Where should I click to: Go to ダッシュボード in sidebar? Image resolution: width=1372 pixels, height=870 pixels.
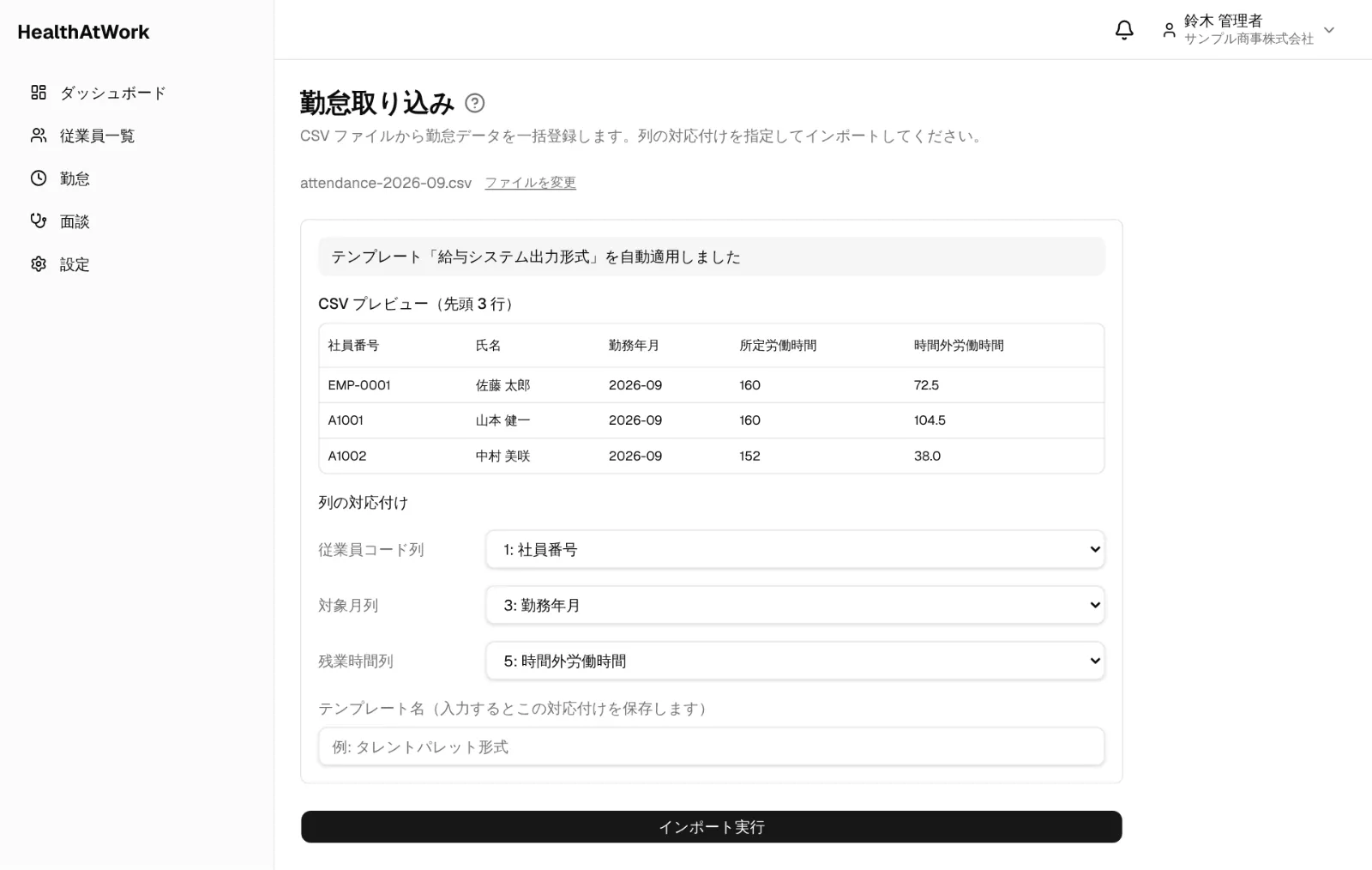click(x=112, y=93)
